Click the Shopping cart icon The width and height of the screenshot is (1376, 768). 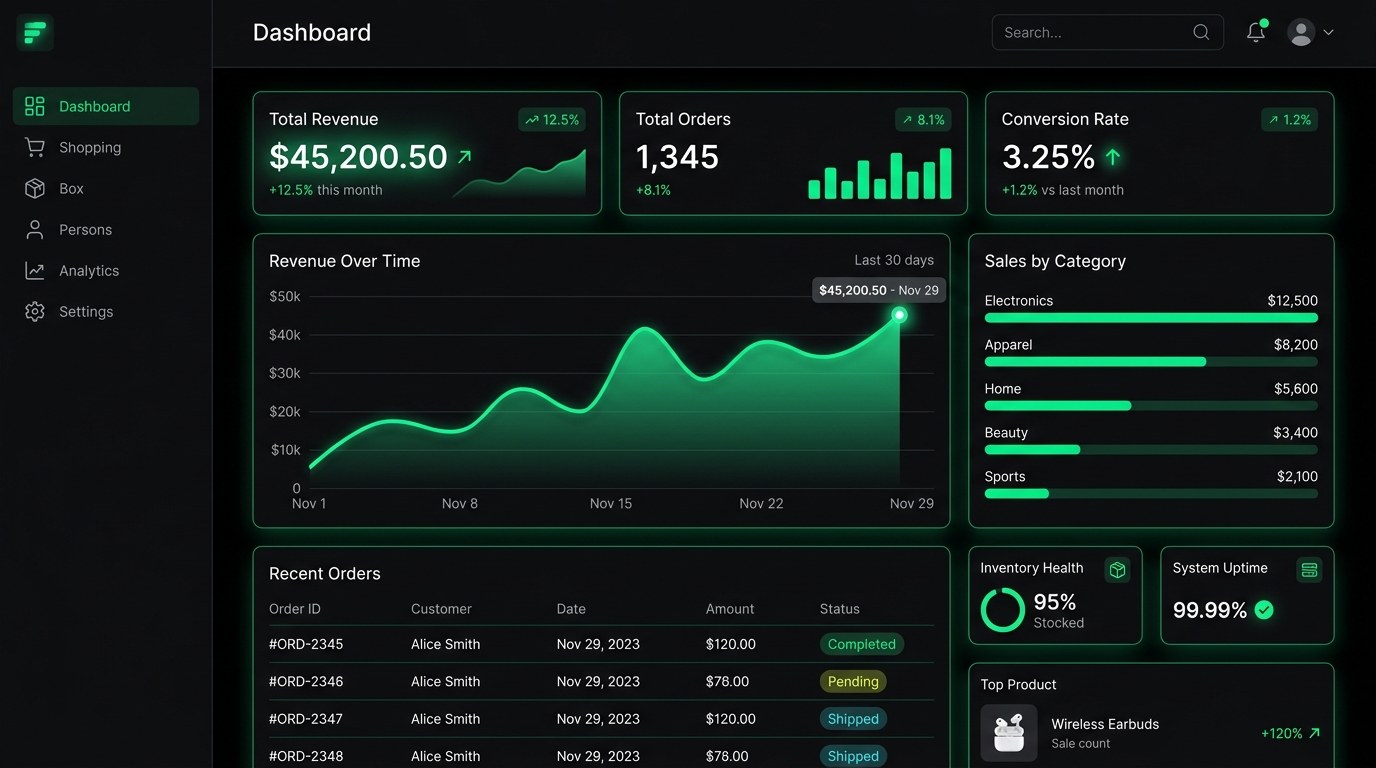[35, 147]
